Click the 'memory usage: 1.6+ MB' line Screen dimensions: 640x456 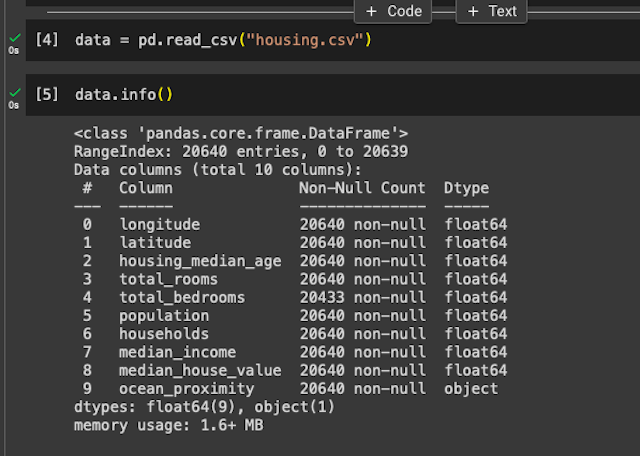click(169, 425)
